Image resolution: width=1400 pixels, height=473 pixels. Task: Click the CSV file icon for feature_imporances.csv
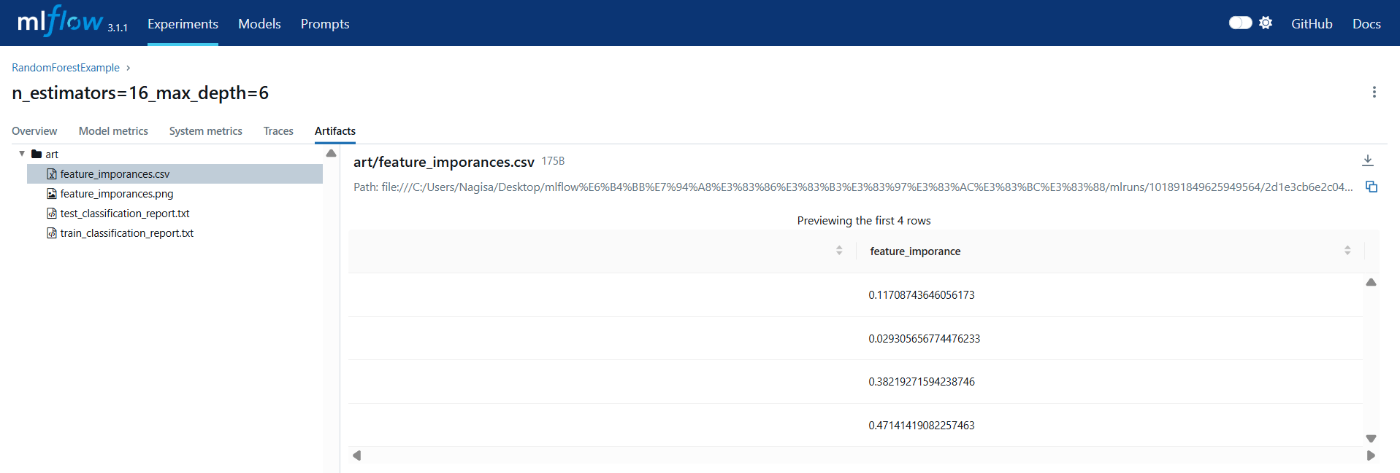[x=52, y=174]
